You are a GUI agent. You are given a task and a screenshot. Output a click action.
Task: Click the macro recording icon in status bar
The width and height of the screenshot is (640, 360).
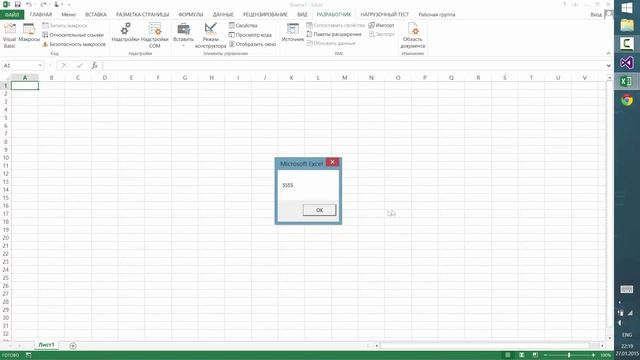click(x=29, y=355)
